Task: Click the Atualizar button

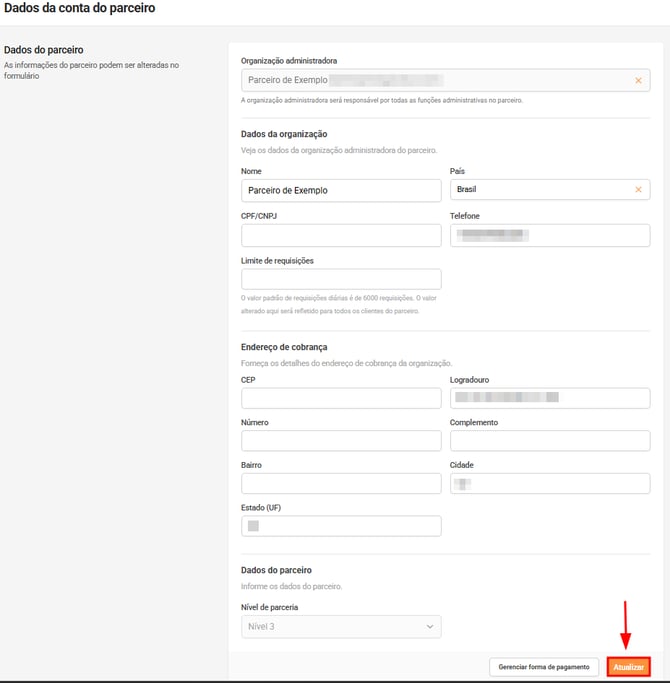Action: click(629, 667)
